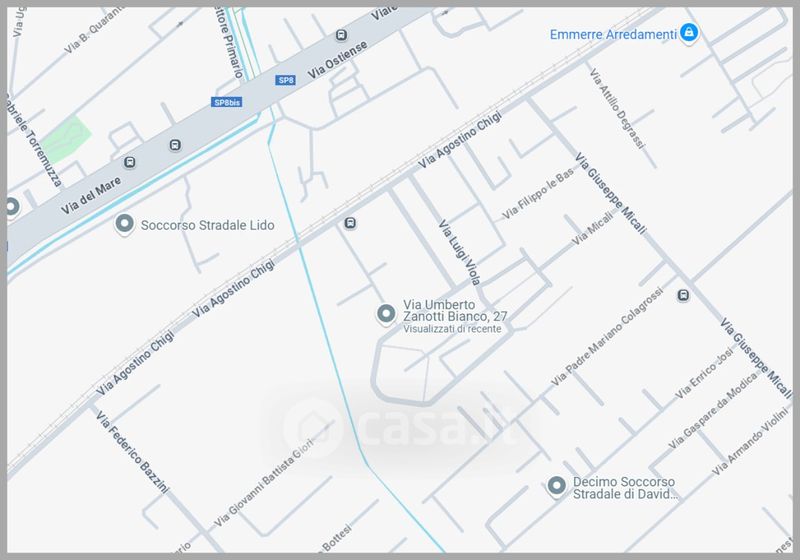800x560 pixels.
Task: Click the bus stop icon below Via Agostino Chigi
Action: coord(350,223)
